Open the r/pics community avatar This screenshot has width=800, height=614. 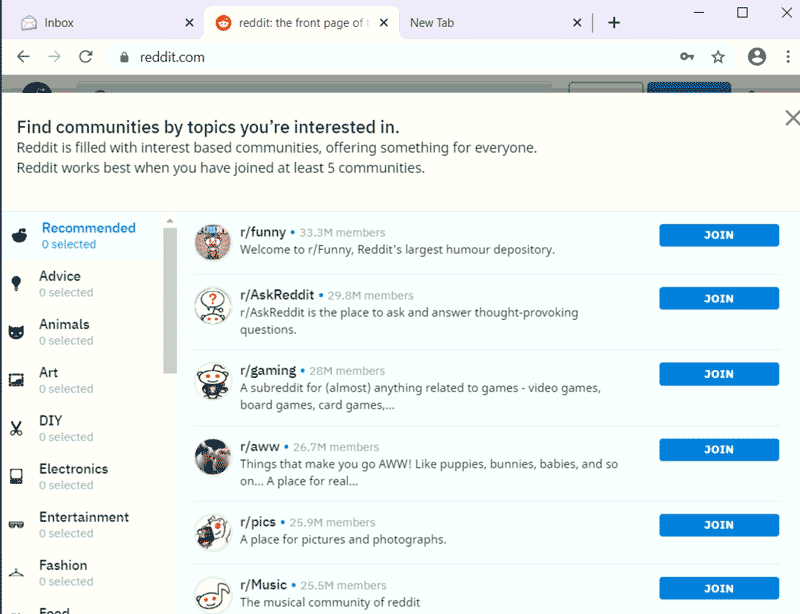point(213,532)
